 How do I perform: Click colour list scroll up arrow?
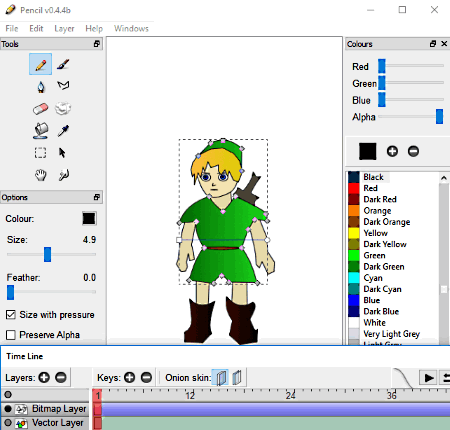point(444,178)
